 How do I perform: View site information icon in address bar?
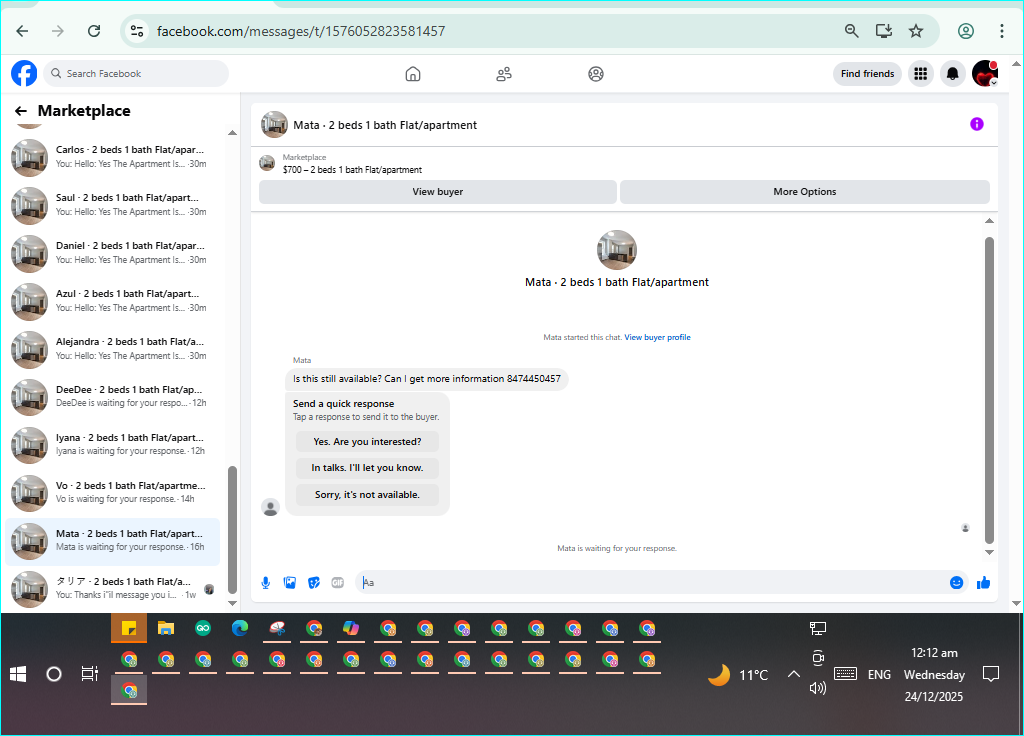(x=136, y=31)
